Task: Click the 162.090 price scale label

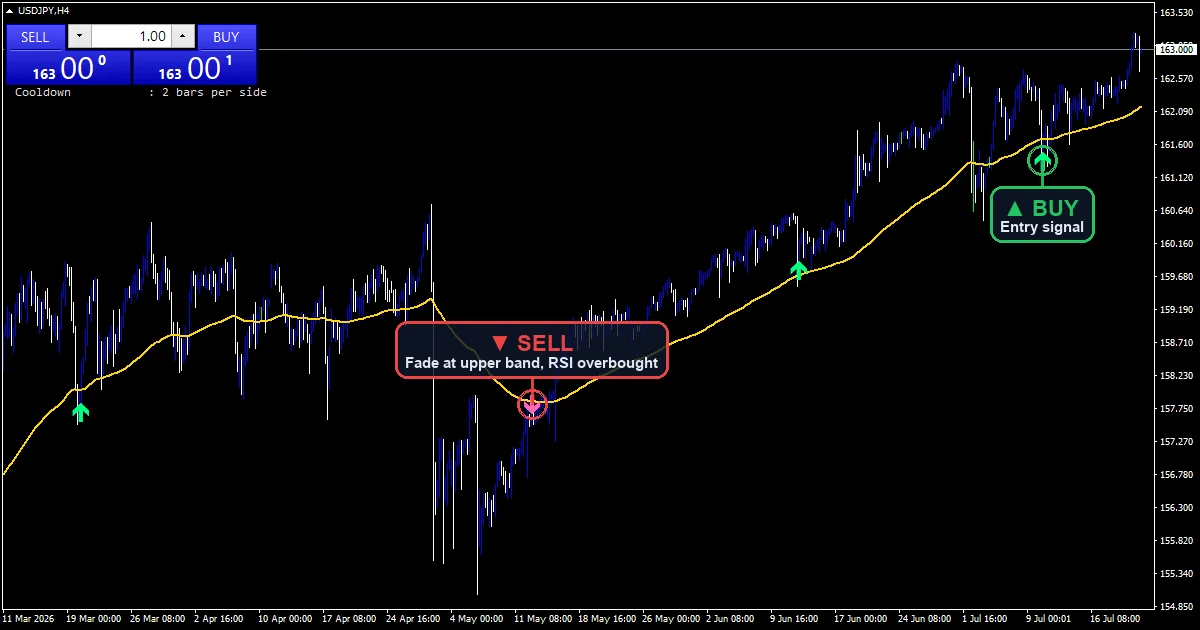Action: tap(1175, 112)
